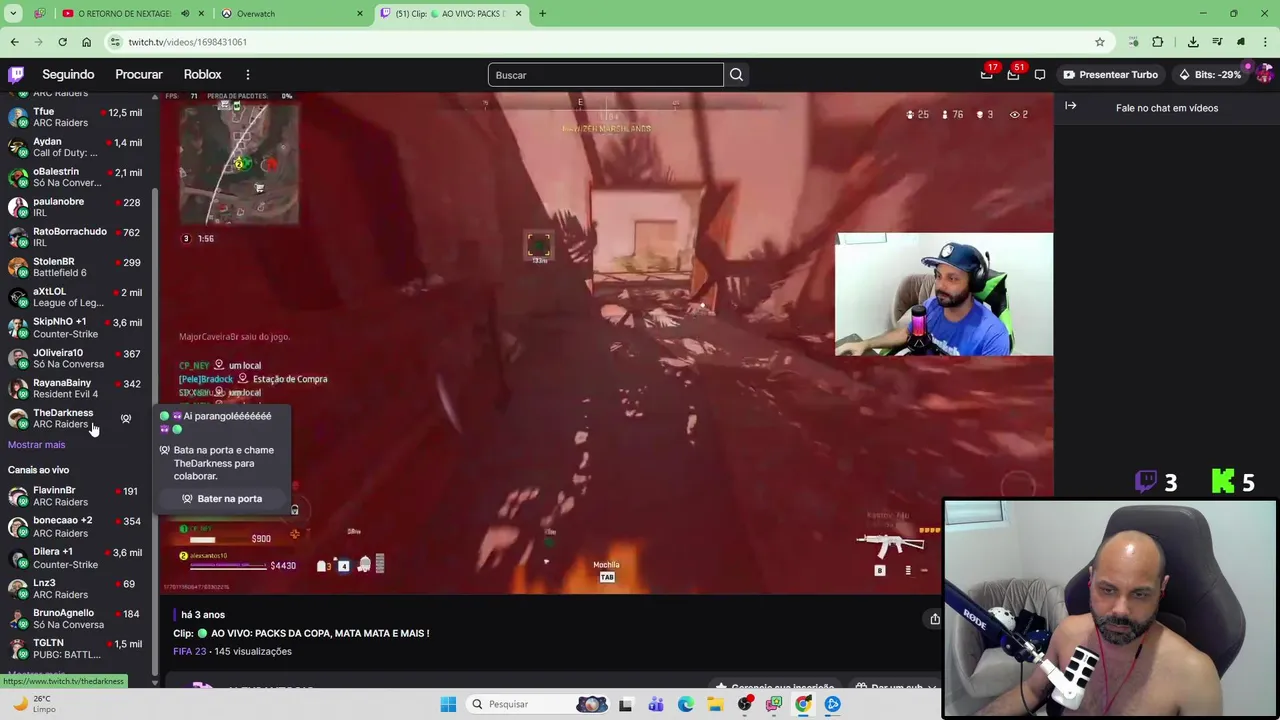Close the Twitch Clip tab
The height and width of the screenshot is (720, 1280).
(518, 14)
